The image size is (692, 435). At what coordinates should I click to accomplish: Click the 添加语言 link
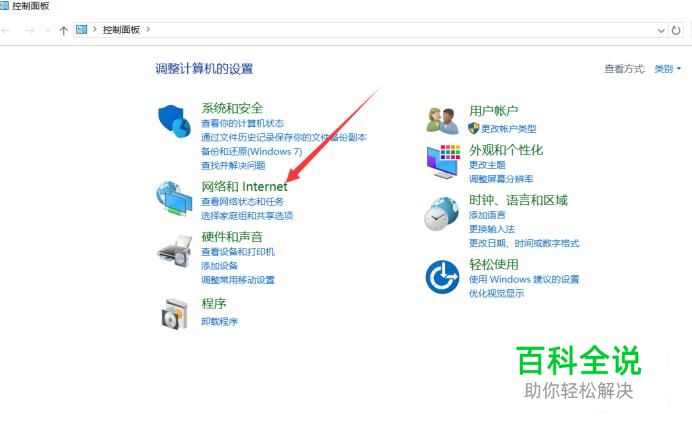click(x=487, y=215)
